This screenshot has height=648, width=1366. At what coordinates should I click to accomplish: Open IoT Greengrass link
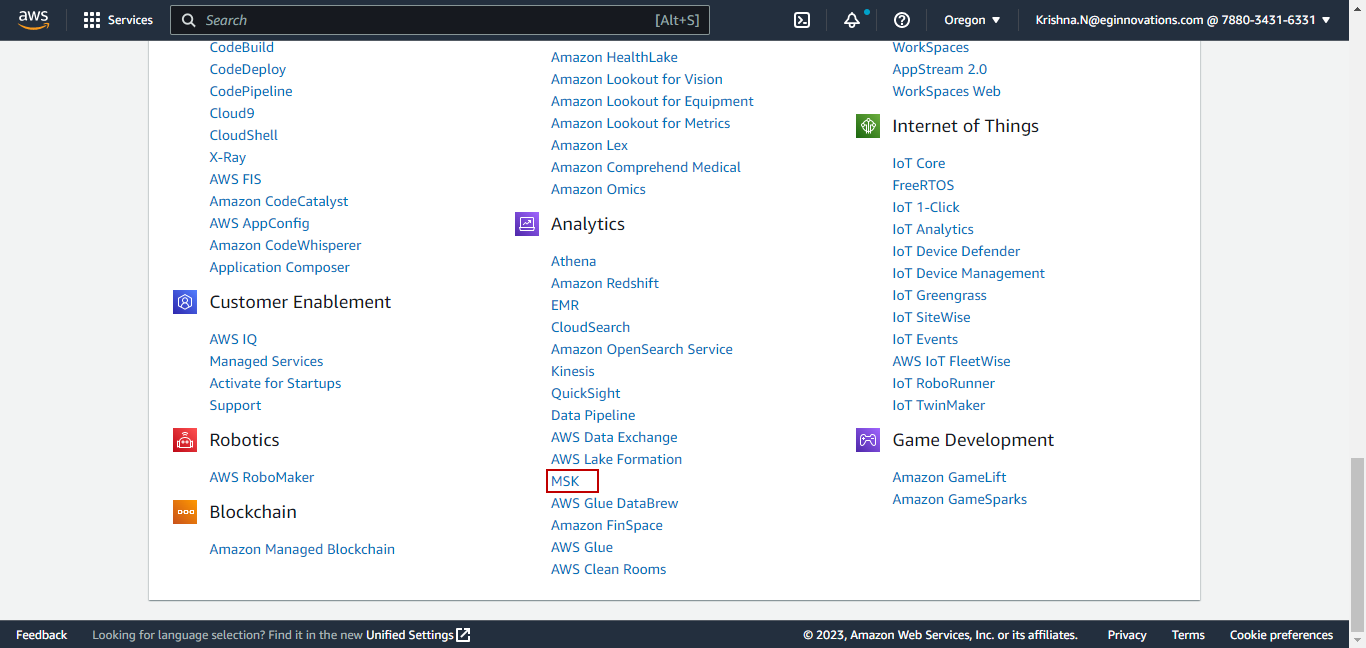(x=940, y=295)
